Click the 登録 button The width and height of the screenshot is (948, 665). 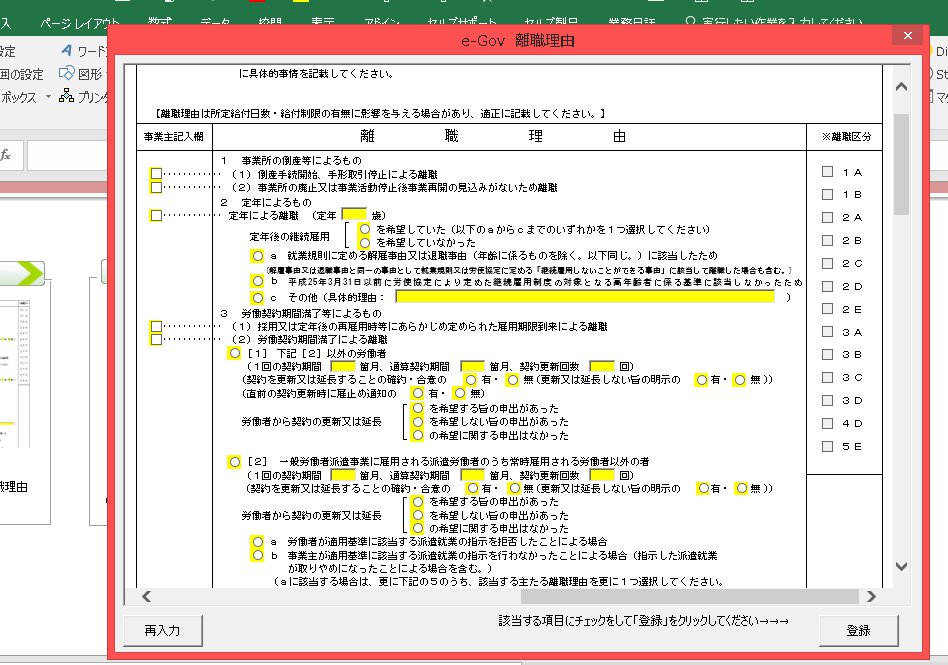click(x=859, y=631)
